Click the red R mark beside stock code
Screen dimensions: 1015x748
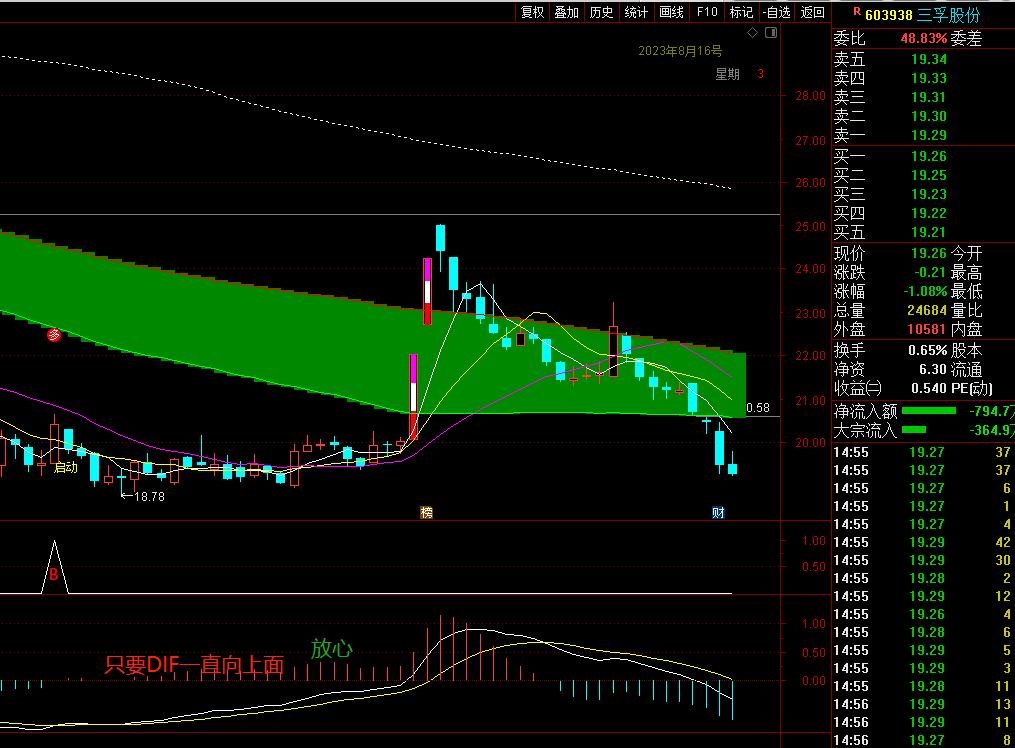pyautogui.click(x=857, y=12)
